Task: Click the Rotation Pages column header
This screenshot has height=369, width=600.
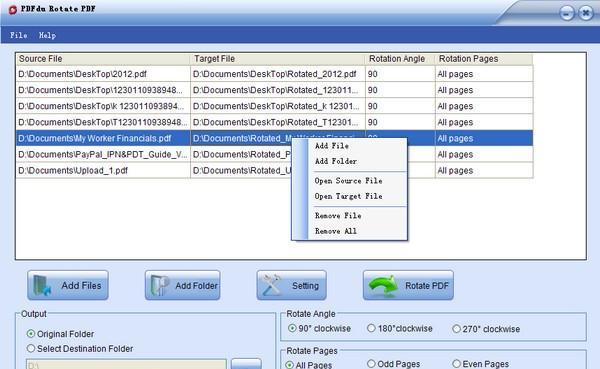Action: click(x=484, y=59)
